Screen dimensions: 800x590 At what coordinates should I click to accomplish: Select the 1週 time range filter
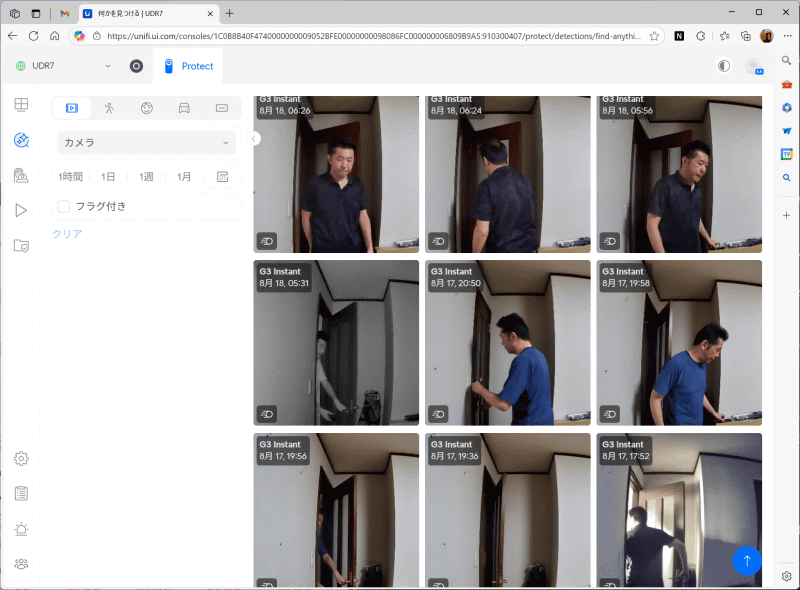tap(146, 176)
